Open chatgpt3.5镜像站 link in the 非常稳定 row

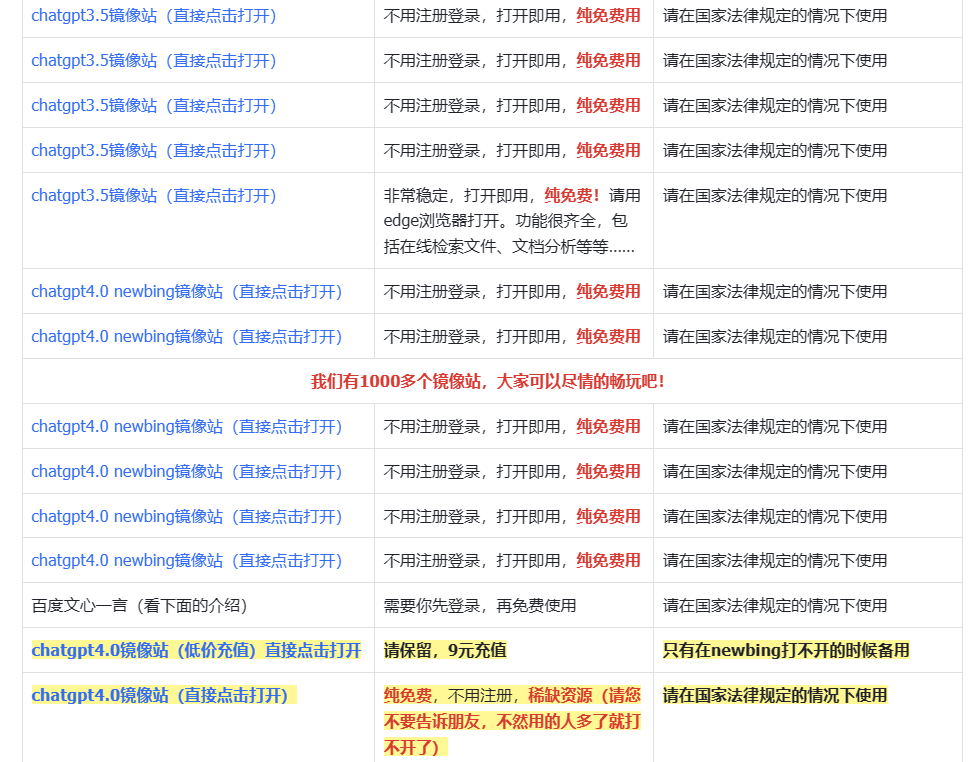point(154,195)
